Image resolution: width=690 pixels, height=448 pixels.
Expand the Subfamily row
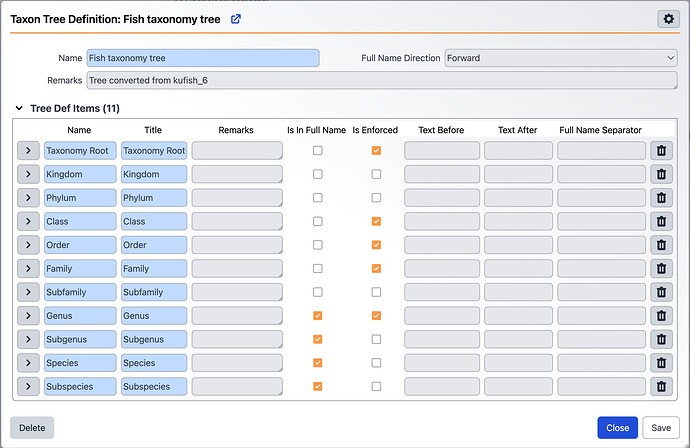(x=28, y=292)
